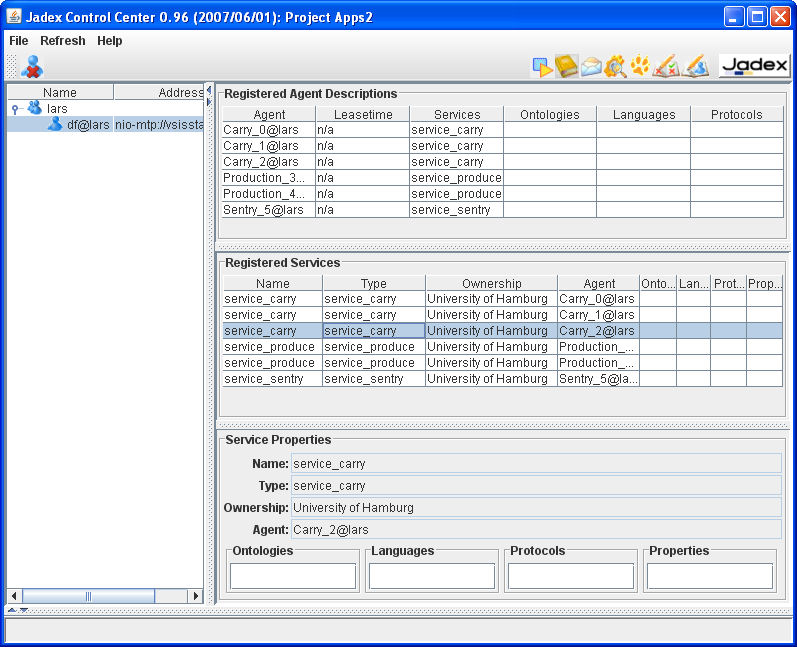Click the up arrow on bottom split divider
Image resolution: width=797 pixels, height=647 pixels.
click(x=12, y=610)
